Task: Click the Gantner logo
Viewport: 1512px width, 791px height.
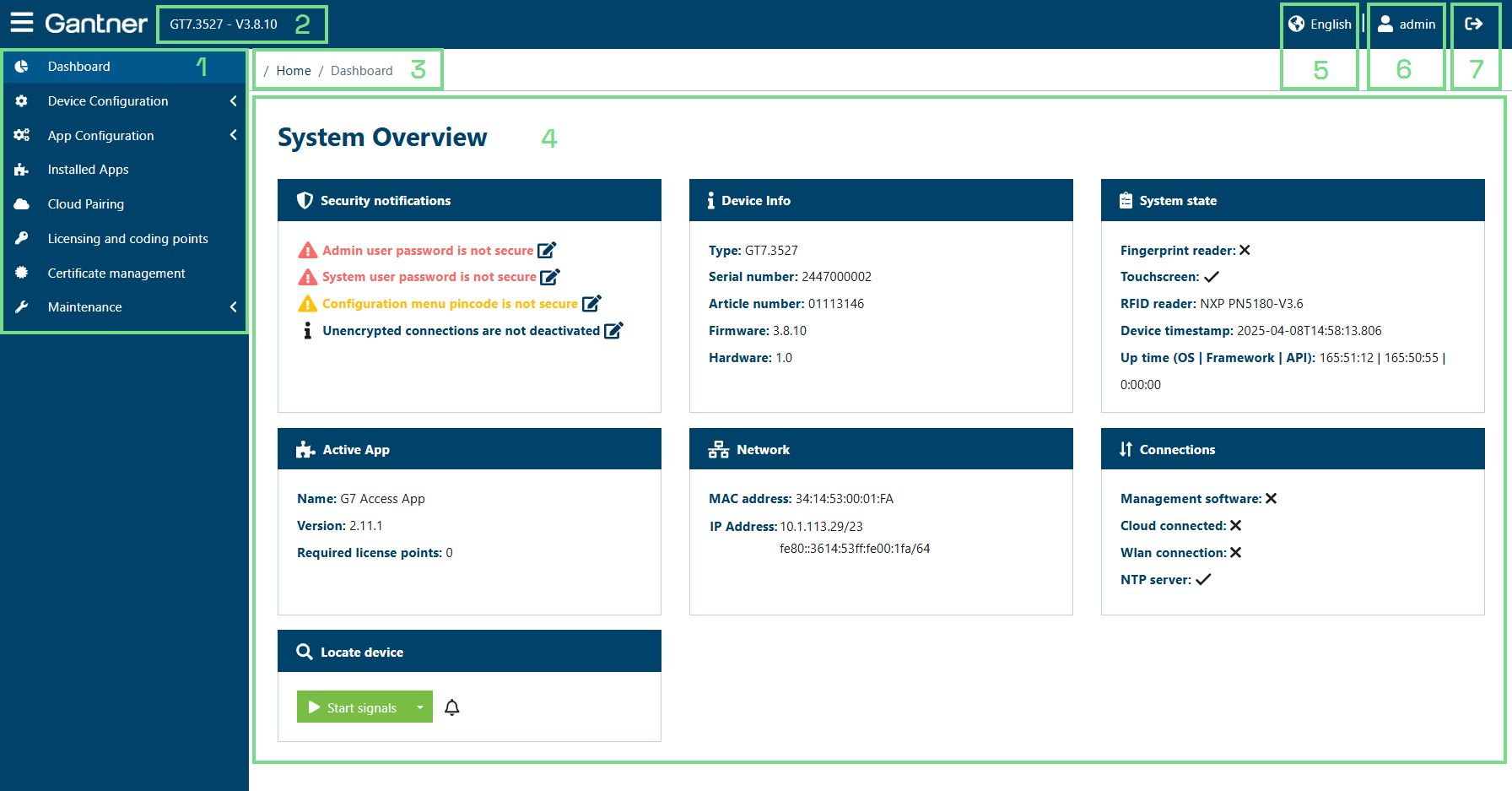Action: point(96,24)
